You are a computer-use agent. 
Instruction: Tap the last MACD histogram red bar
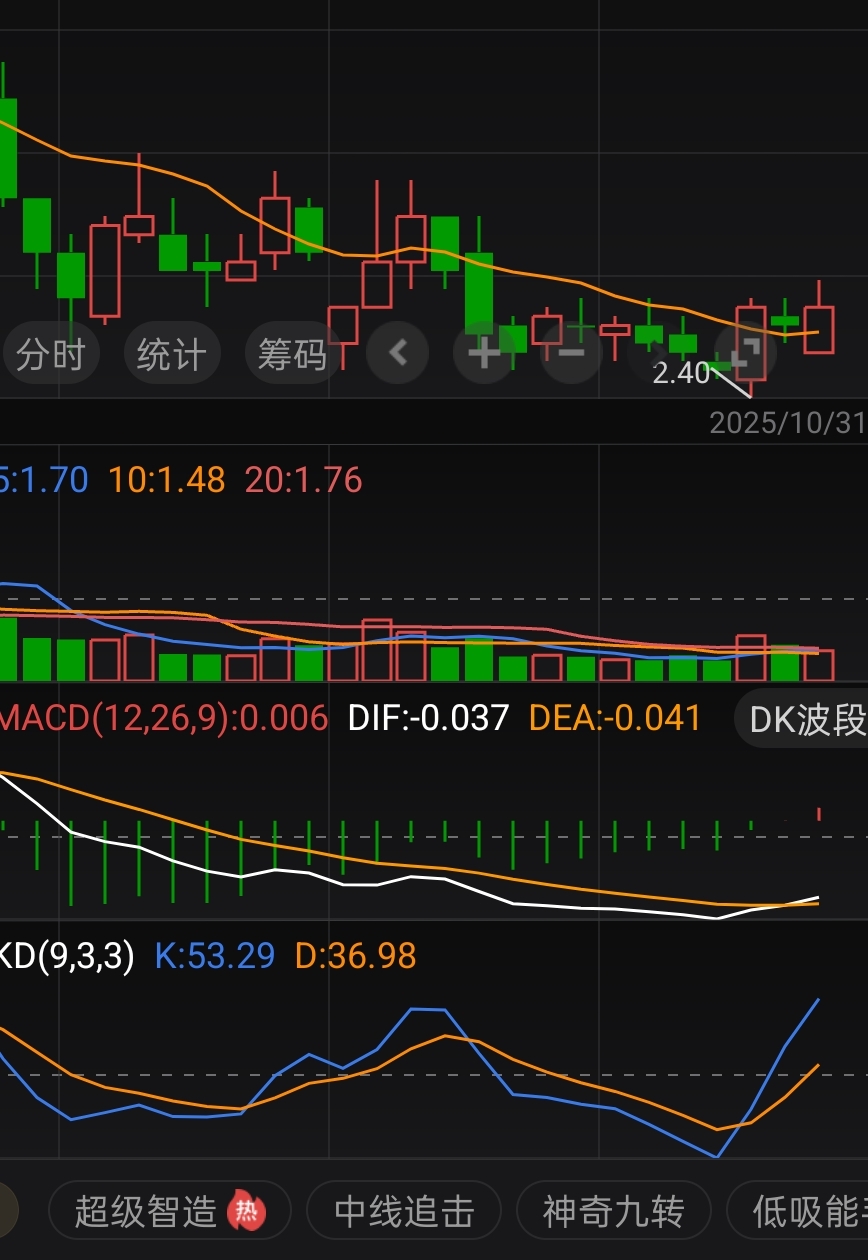click(819, 814)
